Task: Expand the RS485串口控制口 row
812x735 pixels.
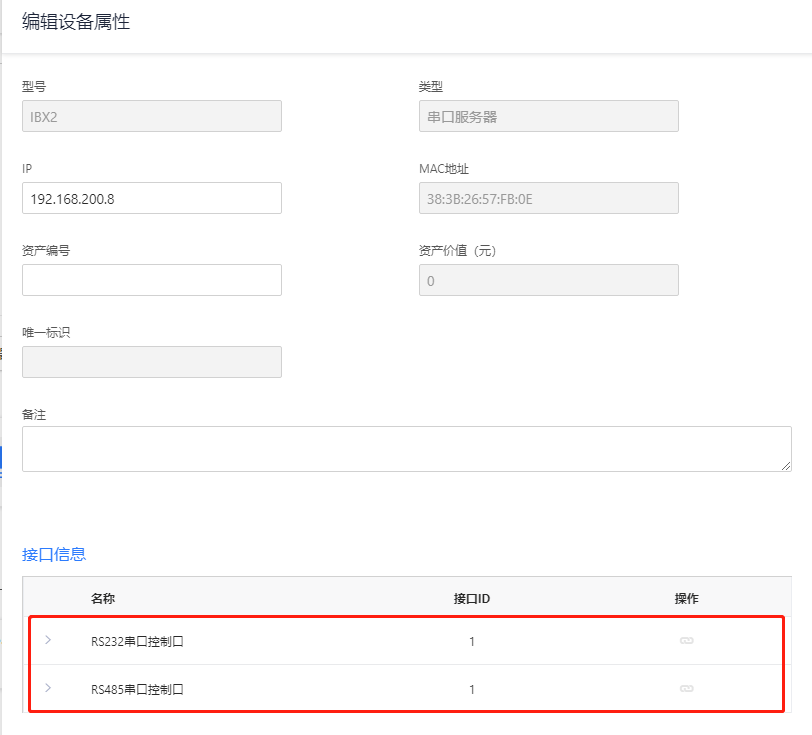Action: pos(48,688)
